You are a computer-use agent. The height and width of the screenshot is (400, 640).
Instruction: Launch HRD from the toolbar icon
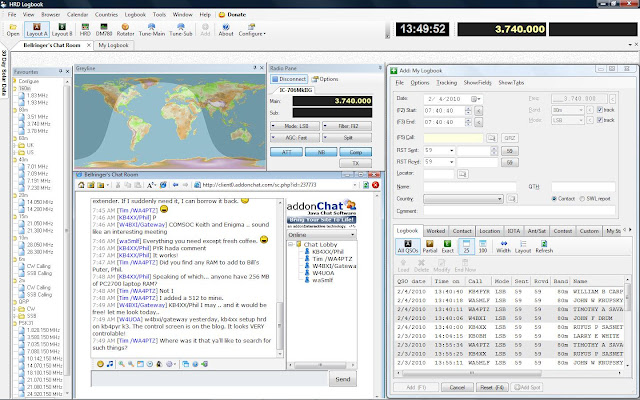point(85,30)
